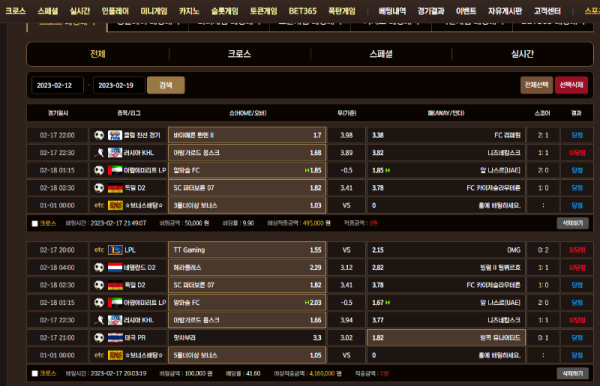Open 고객센터 in the main navigation
Image resolution: width=600 pixels, height=386 pixels.
(547, 11)
